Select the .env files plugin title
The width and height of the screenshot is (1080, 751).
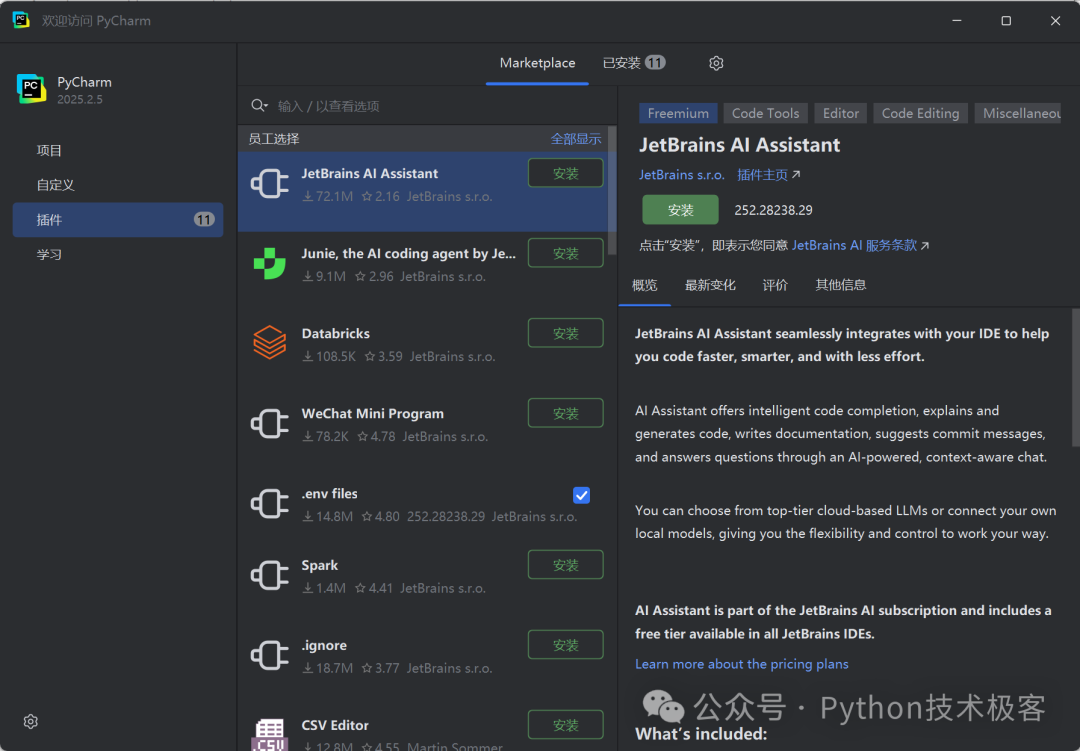coord(329,494)
